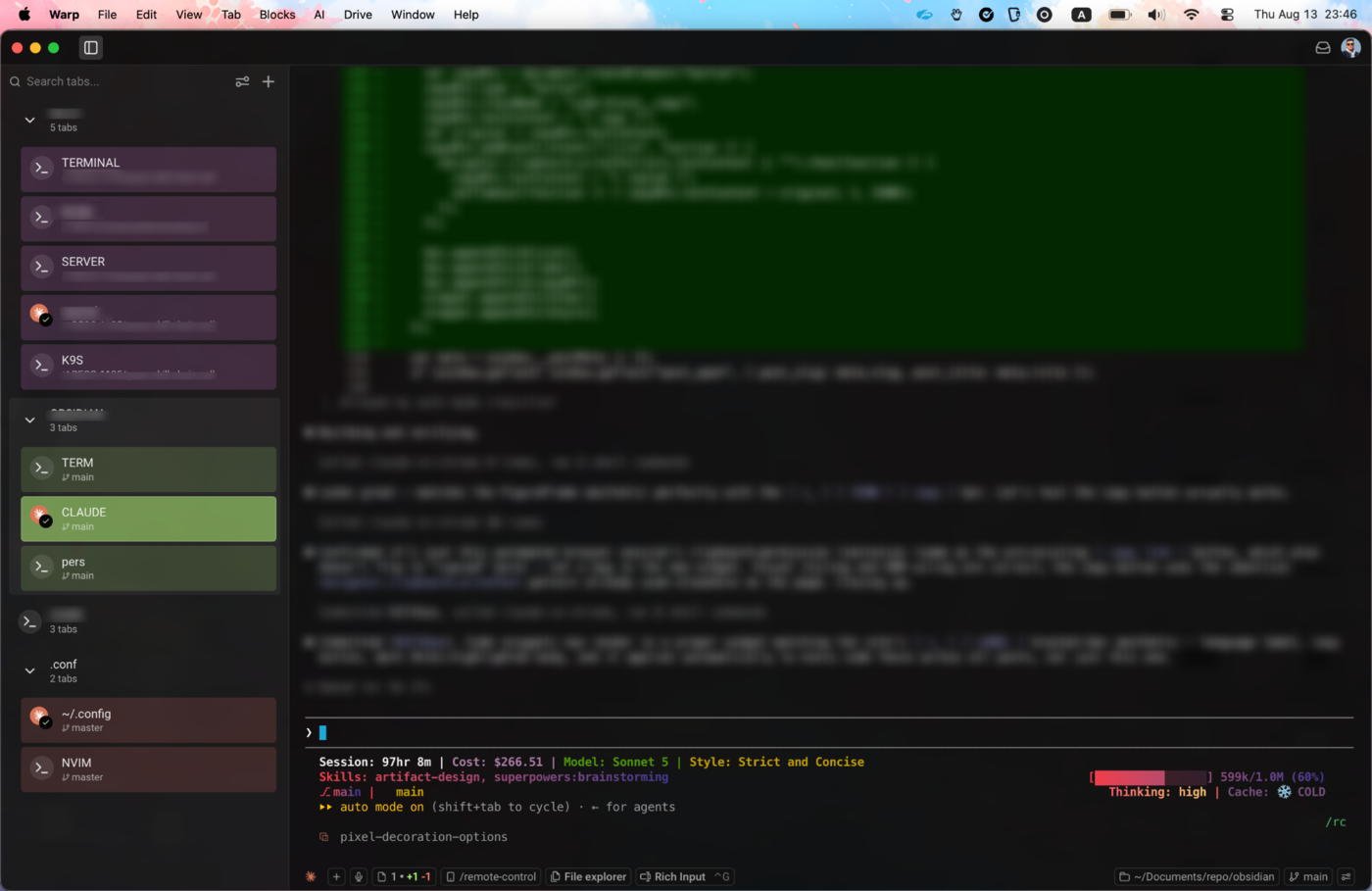Click the terminal icon on TERM tab
The image size is (1372, 891).
point(41,469)
